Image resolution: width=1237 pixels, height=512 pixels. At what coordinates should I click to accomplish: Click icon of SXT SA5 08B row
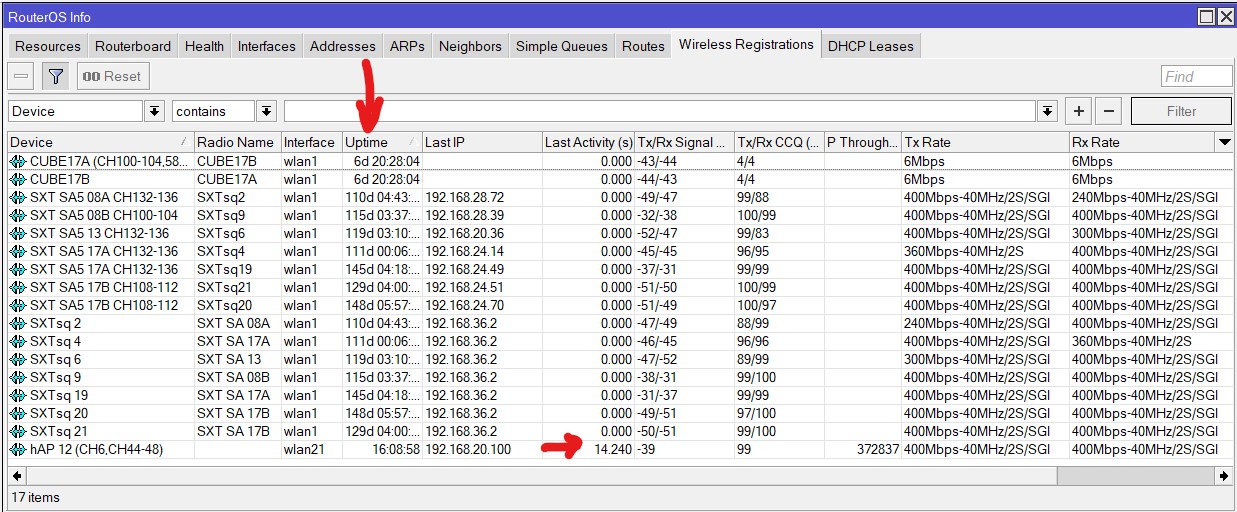(18, 215)
